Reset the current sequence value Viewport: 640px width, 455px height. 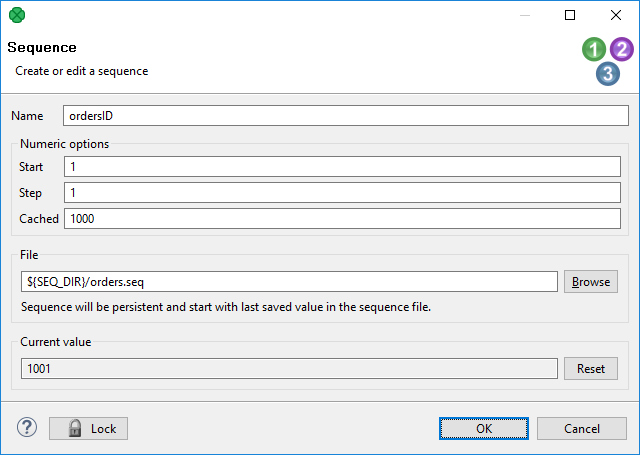click(591, 369)
